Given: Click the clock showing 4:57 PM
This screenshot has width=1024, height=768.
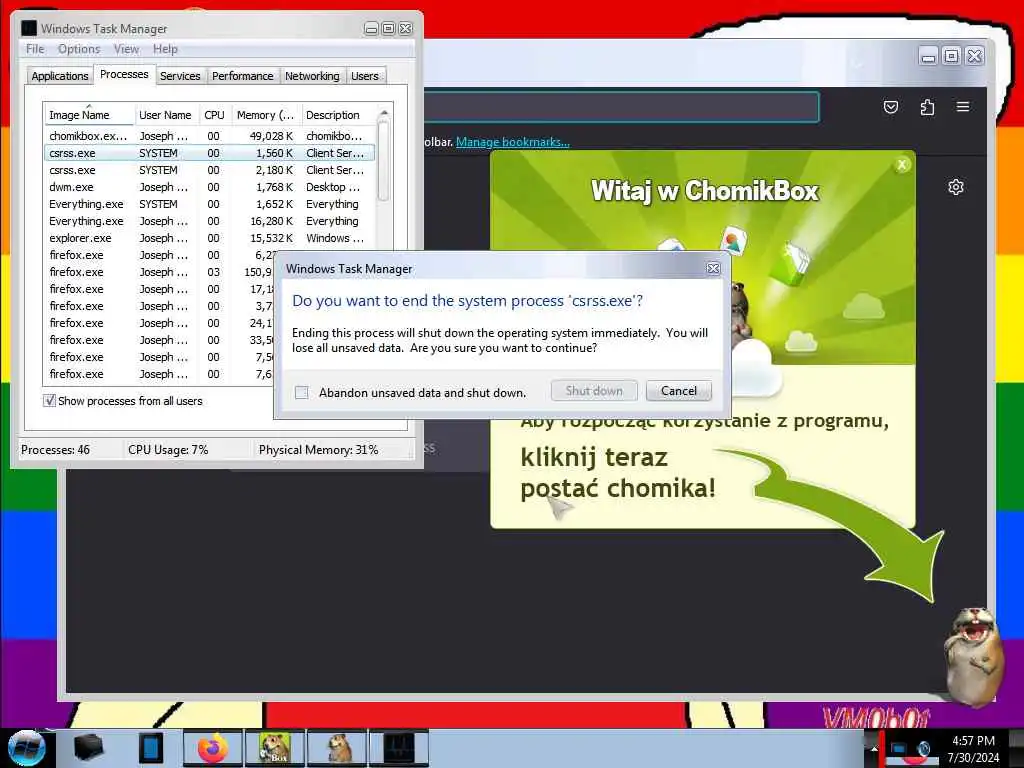Looking at the screenshot, I should click(x=973, y=741).
